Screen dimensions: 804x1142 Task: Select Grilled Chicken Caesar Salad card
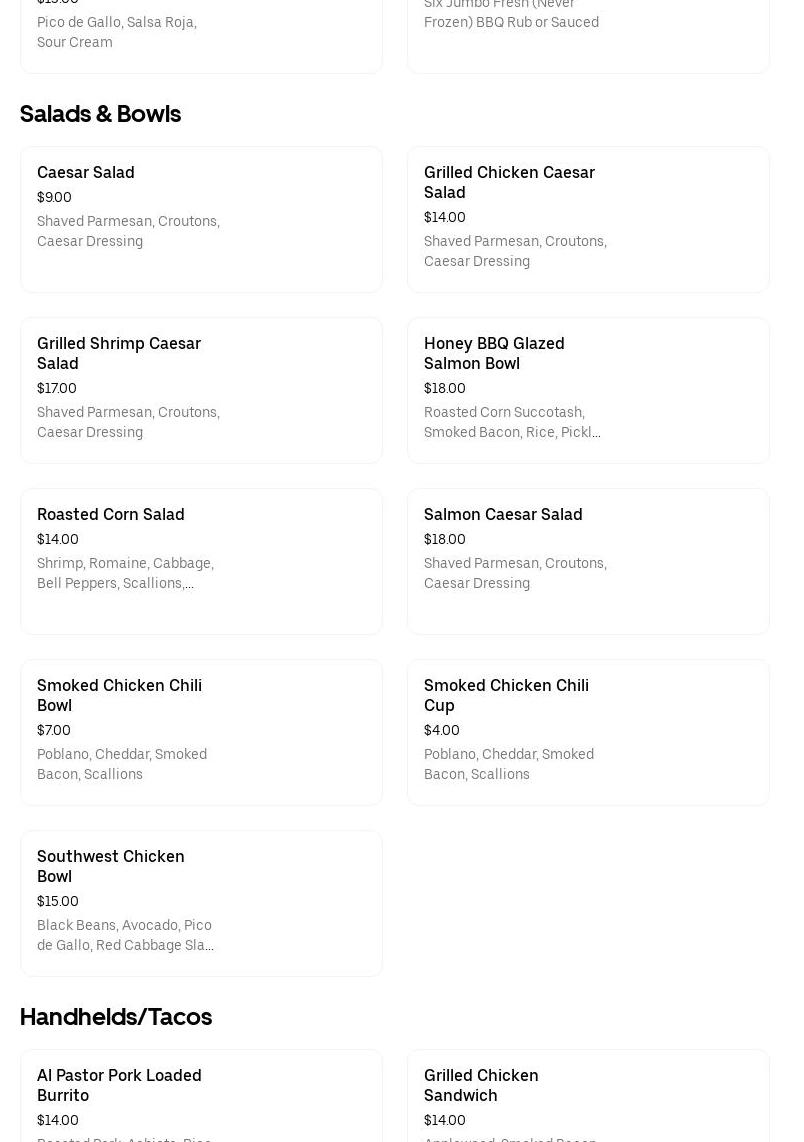588,219
